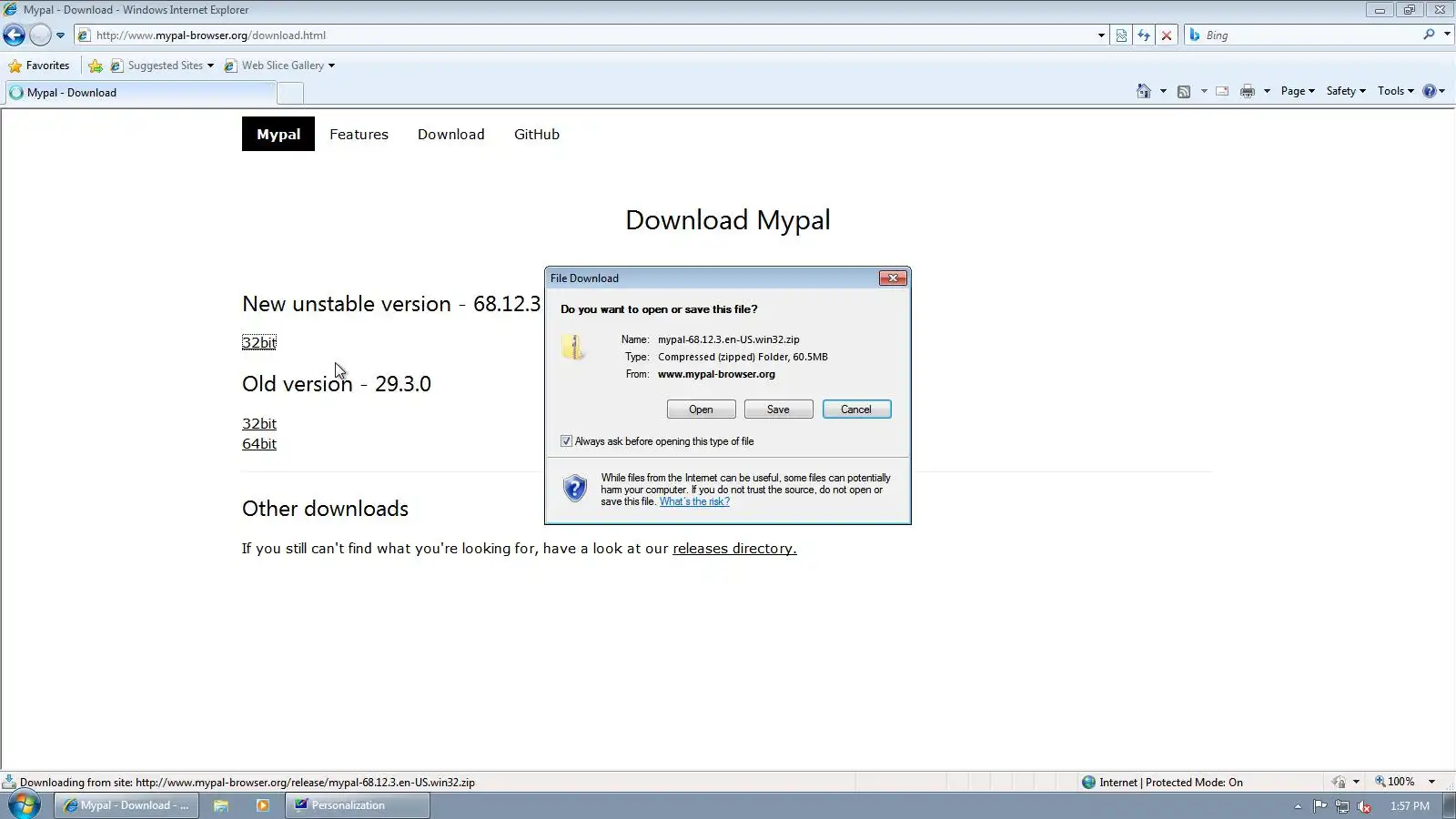1456x819 pixels.
Task: Show hidden tray icons arrow
Action: click(x=1298, y=806)
